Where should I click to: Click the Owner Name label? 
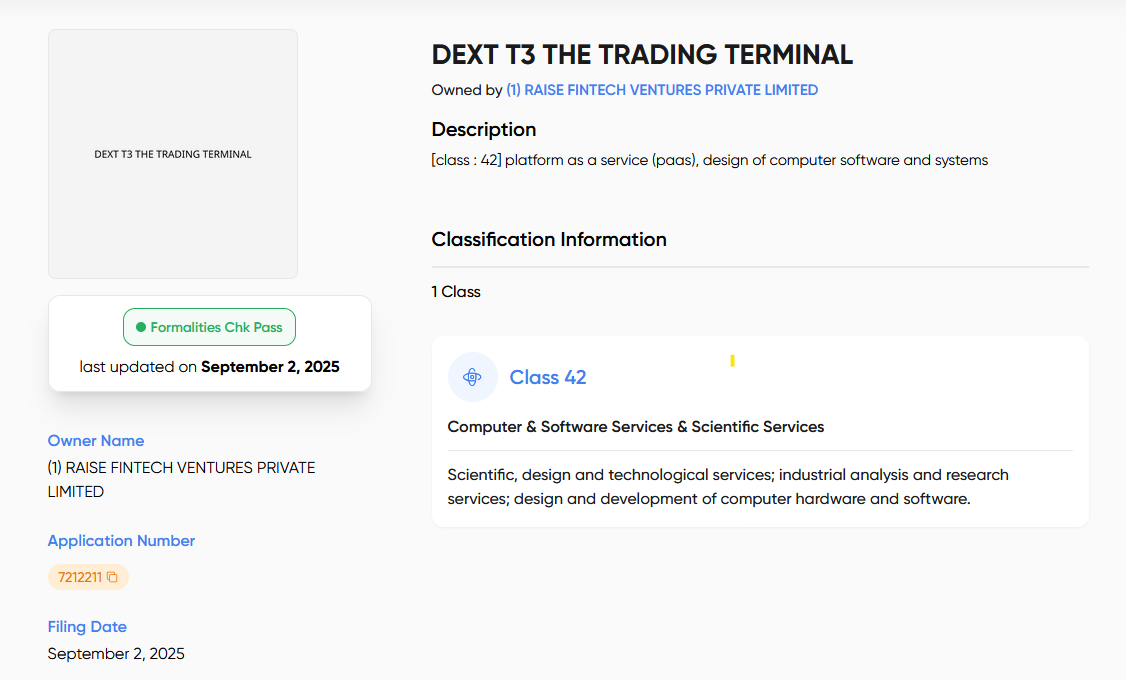pyautogui.click(x=96, y=441)
